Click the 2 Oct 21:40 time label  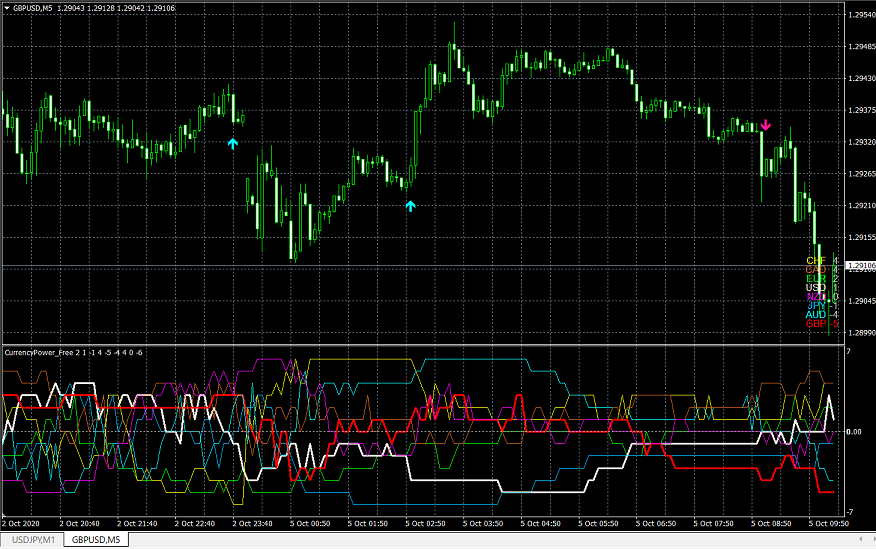(137, 524)
